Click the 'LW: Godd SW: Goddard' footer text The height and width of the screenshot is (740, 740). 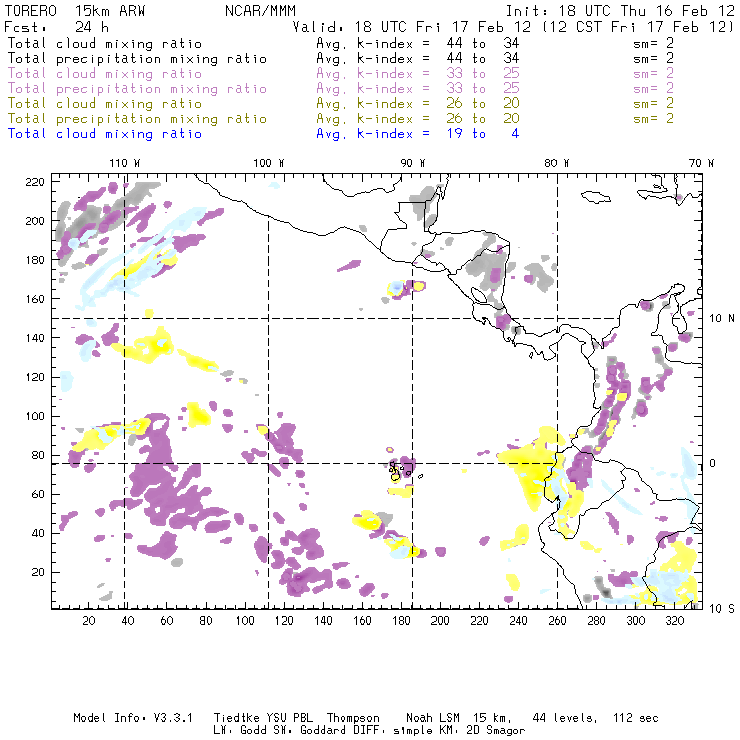283,731
